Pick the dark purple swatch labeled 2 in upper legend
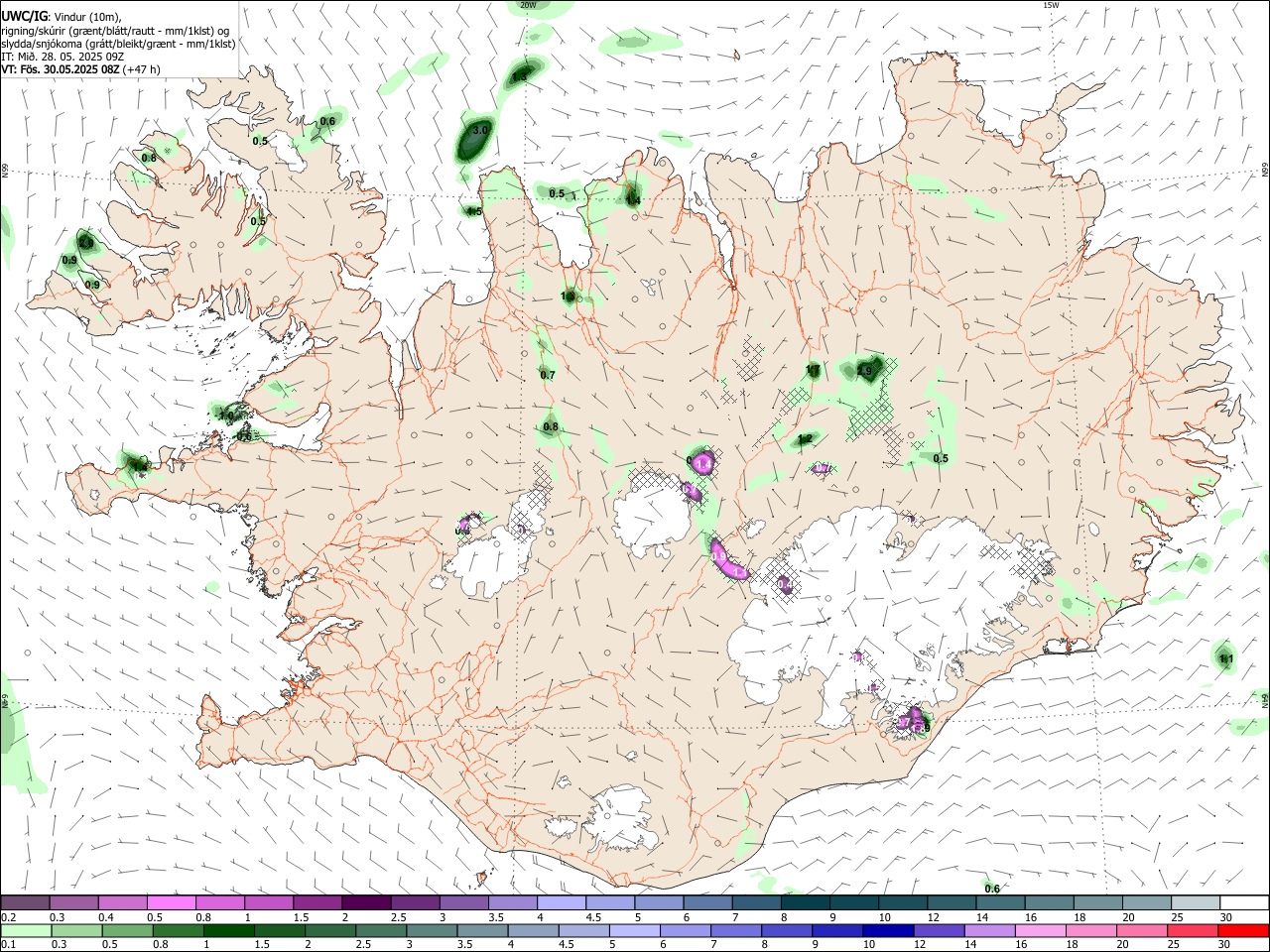 point(365,902)
